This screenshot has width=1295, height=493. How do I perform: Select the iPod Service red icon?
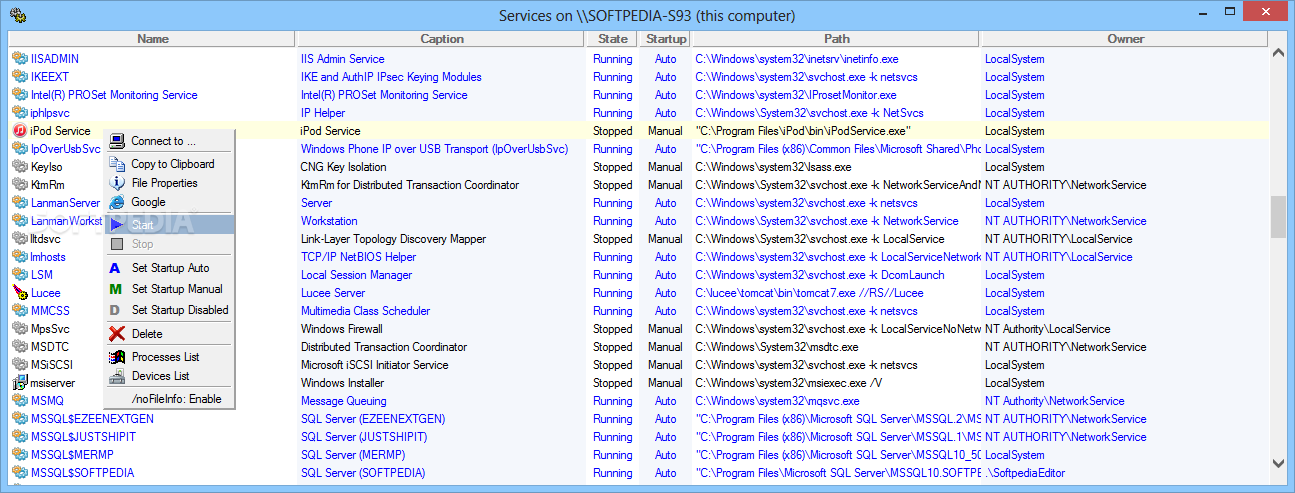coord(19,131)
